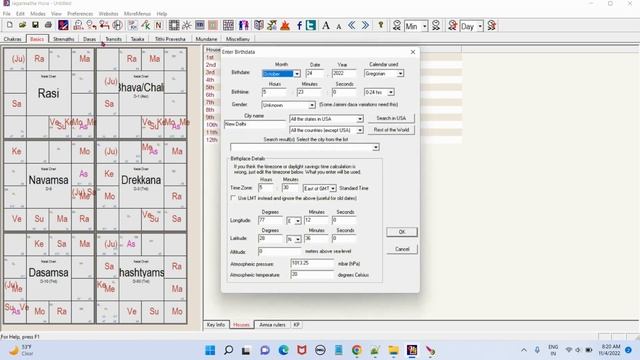The height and width of the screenshot is (360, 640).
Task: Click the Windows Start button on taskbar
Action: click(210, 350)
